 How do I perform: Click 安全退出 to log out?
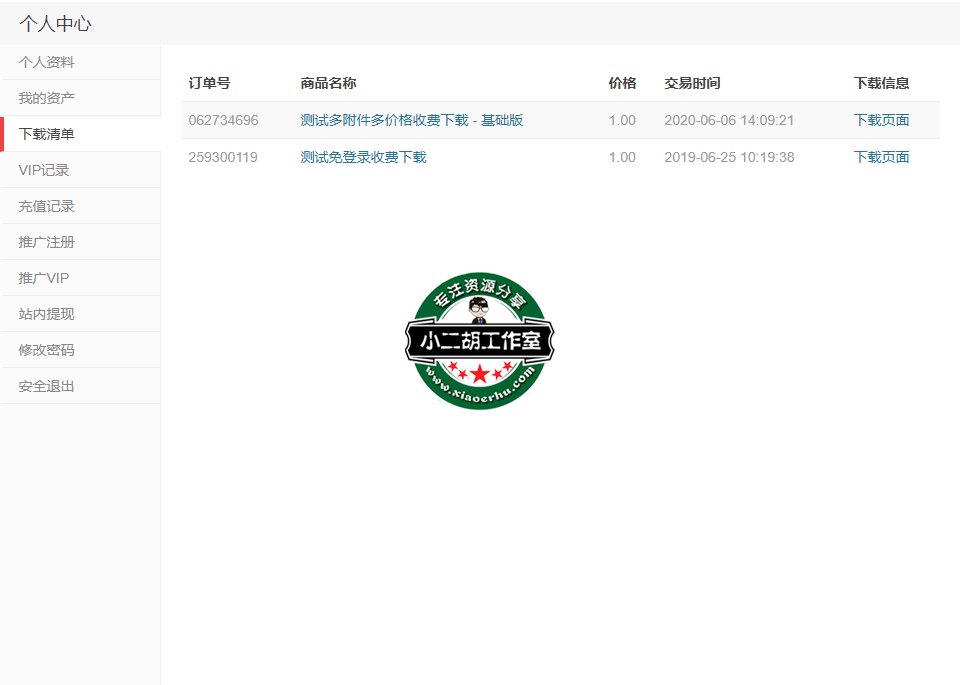pos(40,385)
